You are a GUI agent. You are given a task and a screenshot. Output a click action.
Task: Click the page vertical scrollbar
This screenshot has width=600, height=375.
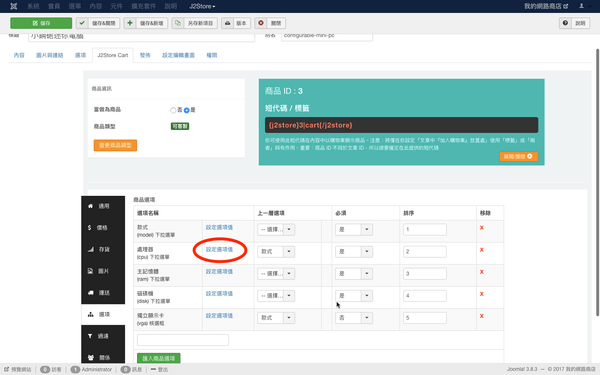[597, 183]
